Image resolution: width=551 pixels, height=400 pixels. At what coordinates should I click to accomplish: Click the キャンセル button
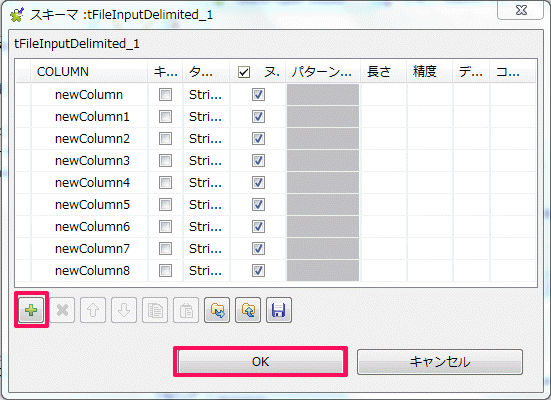pyautogui.click(x=440, y=362)
